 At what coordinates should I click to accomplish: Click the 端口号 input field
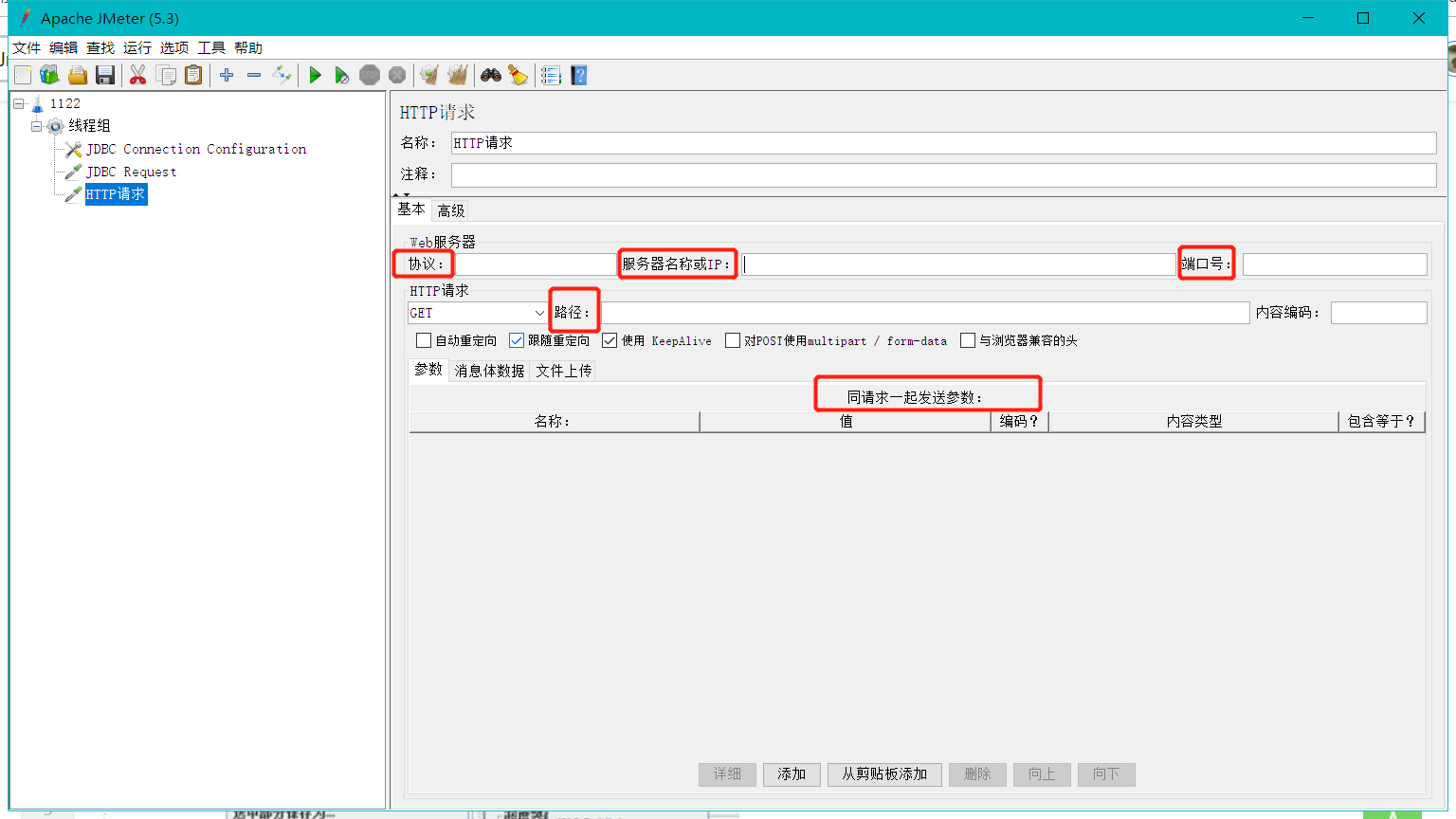(x=1335, y=264)
